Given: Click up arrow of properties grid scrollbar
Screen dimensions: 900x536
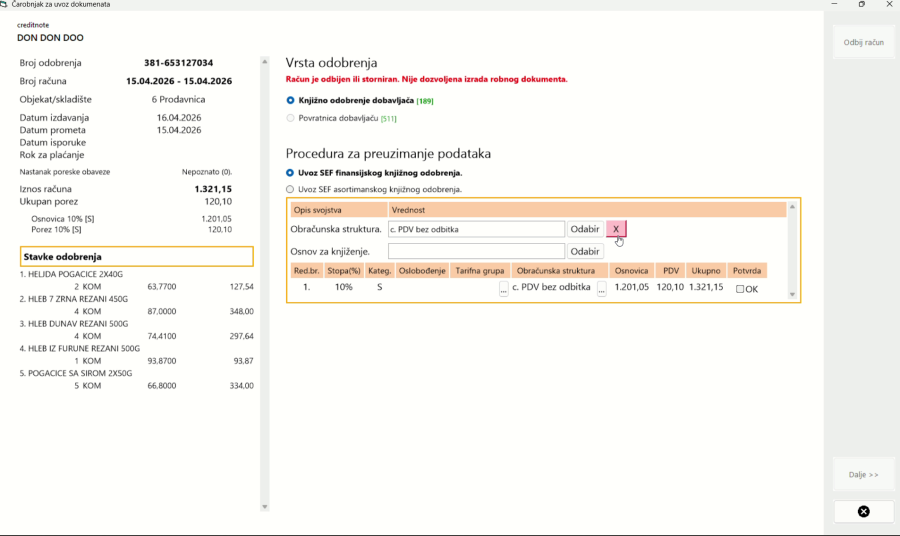Looking at the screenshot, I should coord(793,207).
